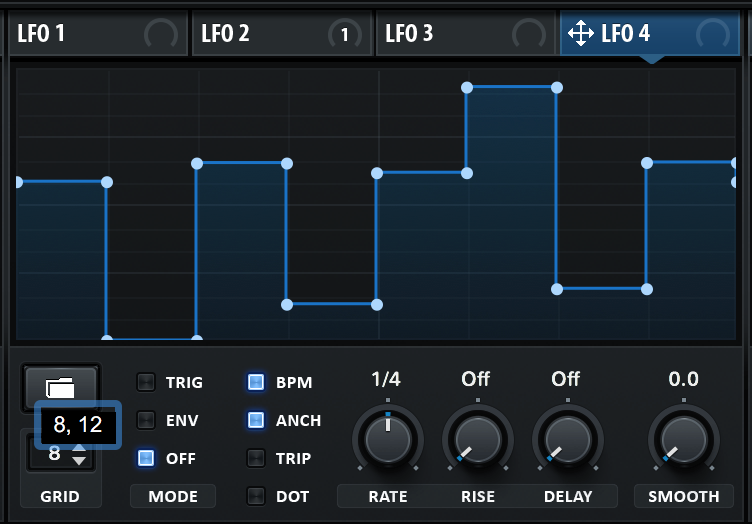This screenshot has width=752, height=524.
Task: Enable DOT dotted timing
Action: click(256, 496)
